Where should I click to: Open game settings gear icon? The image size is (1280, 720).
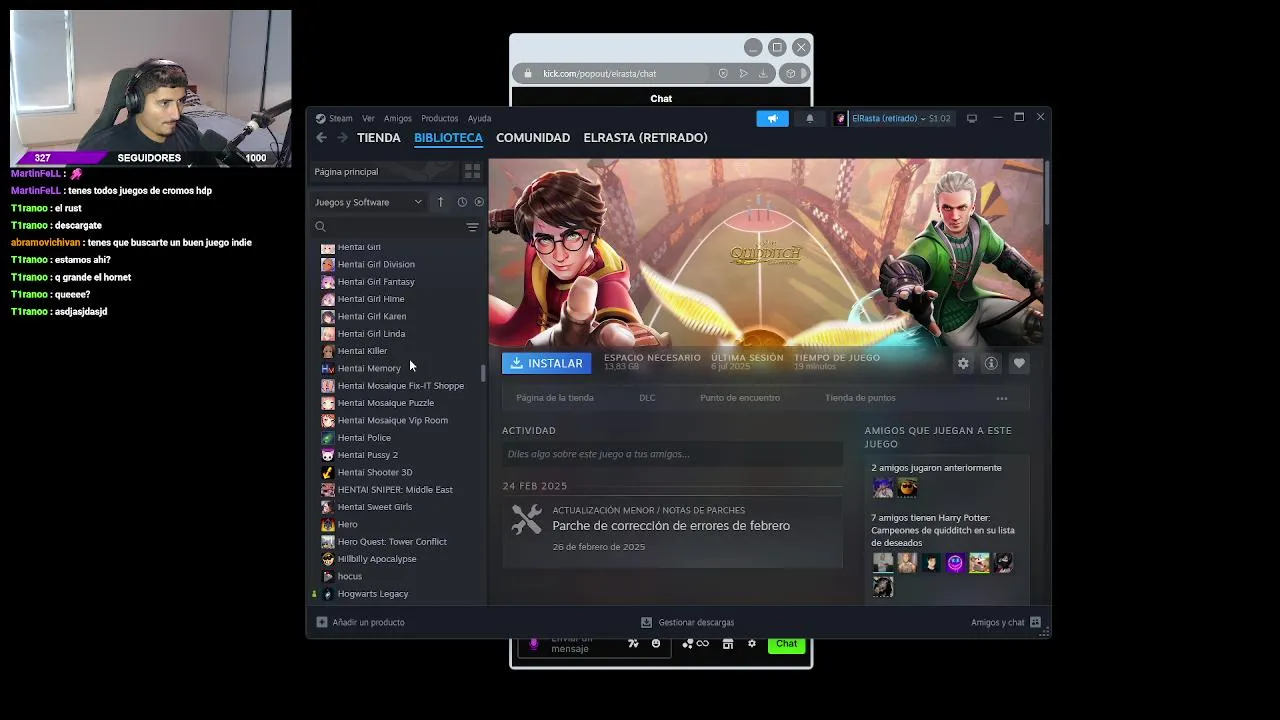tap(963, 364)
